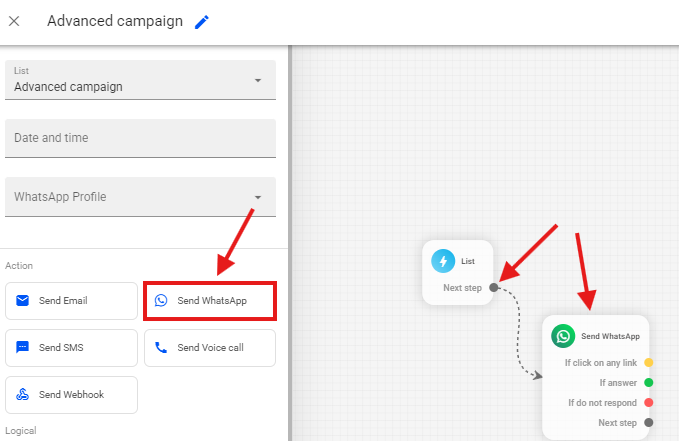Click the webhook icon in the action panel
The height and width of the screenshot is (441, 679).
coord(23,395)
